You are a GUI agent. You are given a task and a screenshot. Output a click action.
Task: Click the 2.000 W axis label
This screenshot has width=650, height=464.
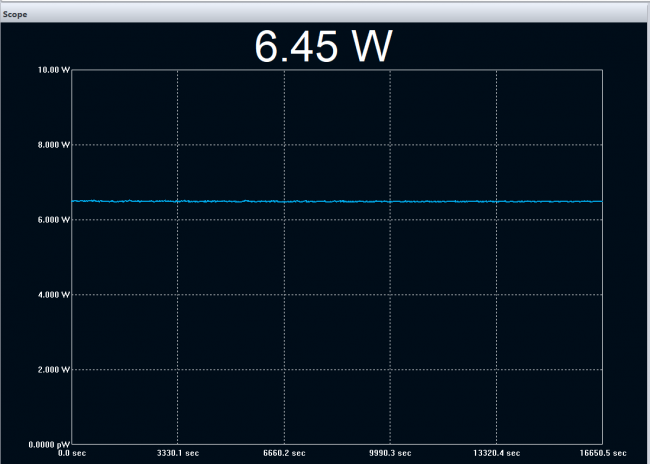54,369
